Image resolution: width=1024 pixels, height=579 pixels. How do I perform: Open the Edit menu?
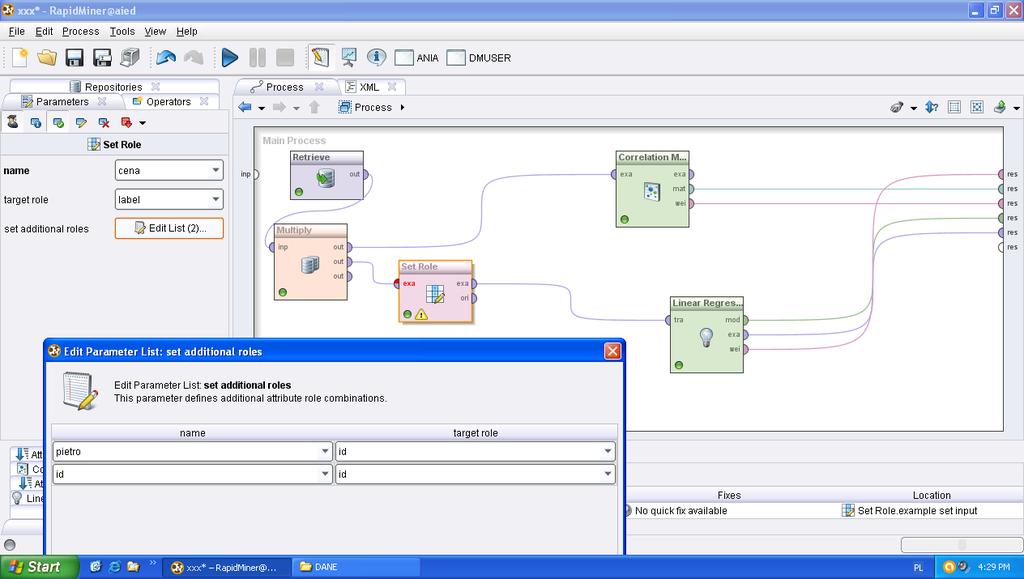[x=44, y=31]
